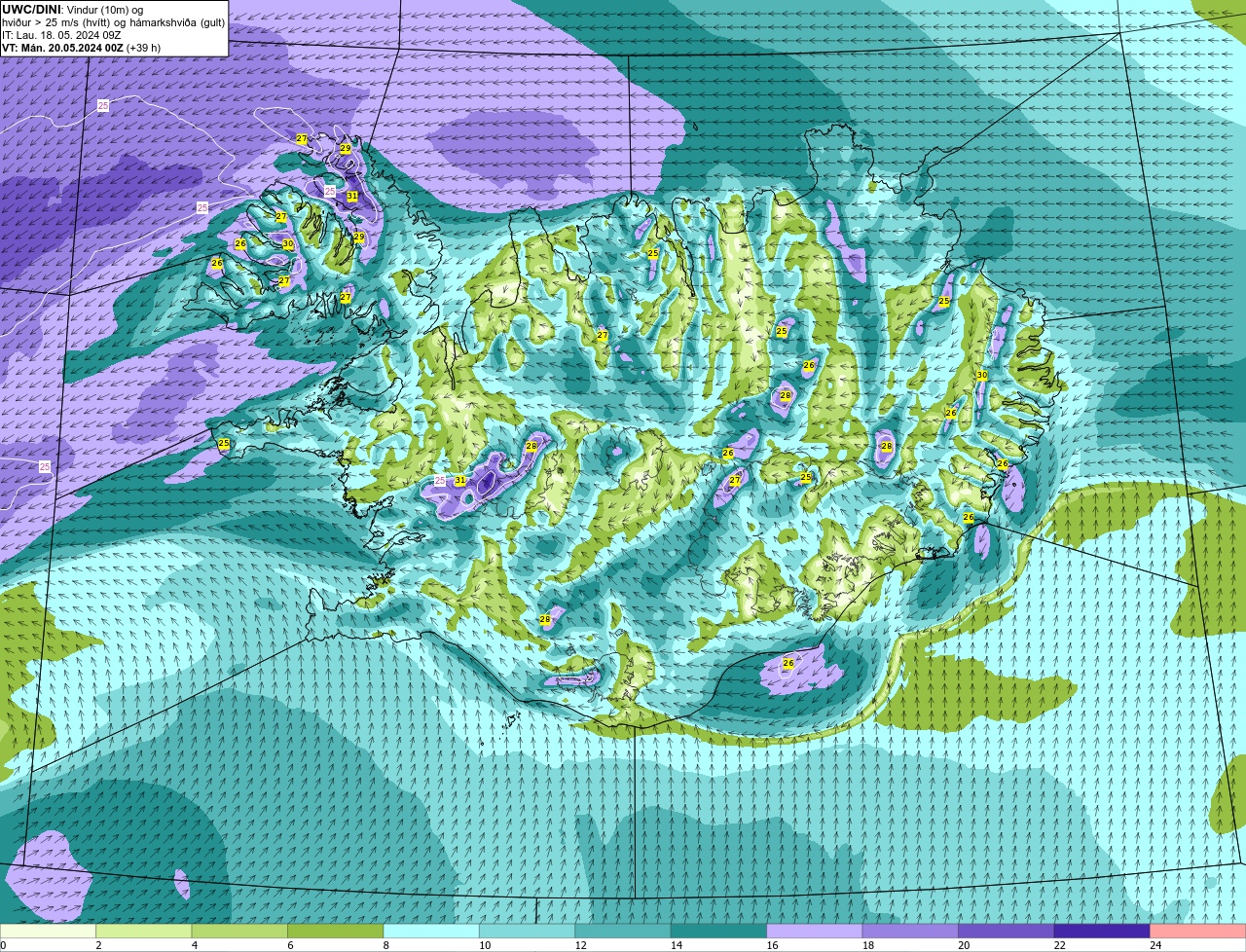The width and height of the screenshot is (1246, 952).
Task: Click the "2" legend scale label
Action: 98,945
